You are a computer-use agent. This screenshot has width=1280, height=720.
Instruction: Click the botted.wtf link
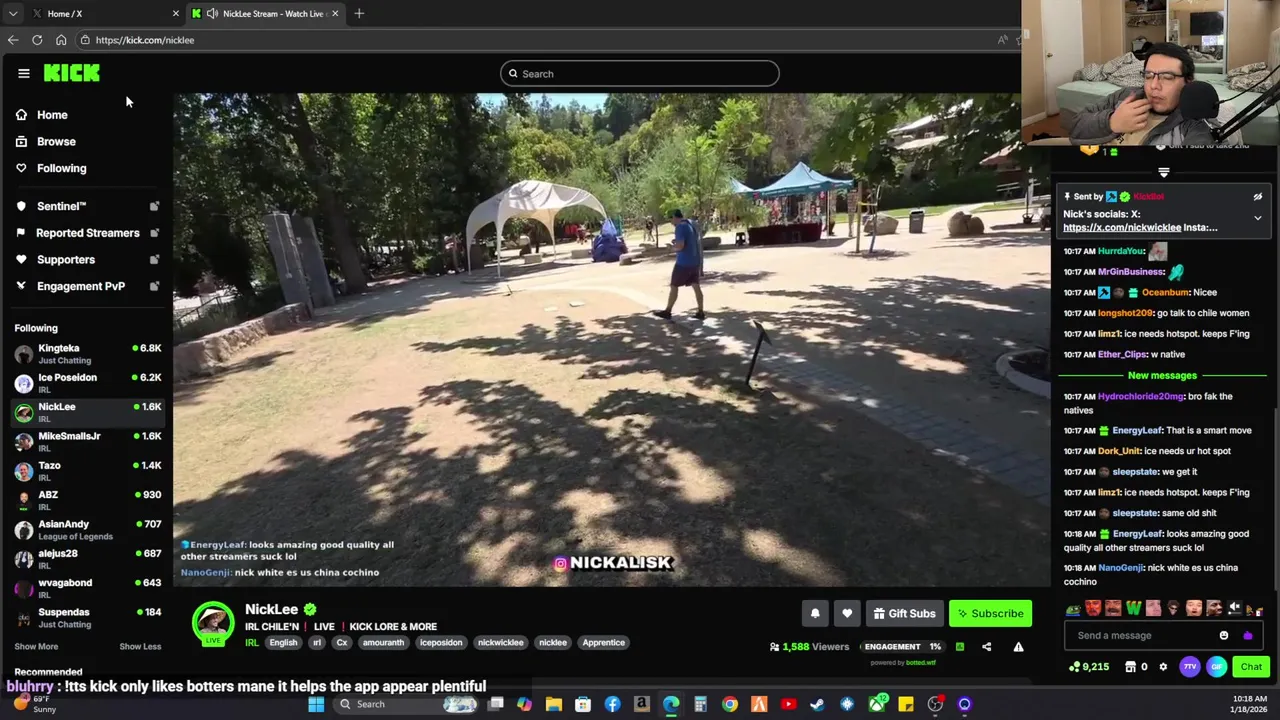click(921, 663)
